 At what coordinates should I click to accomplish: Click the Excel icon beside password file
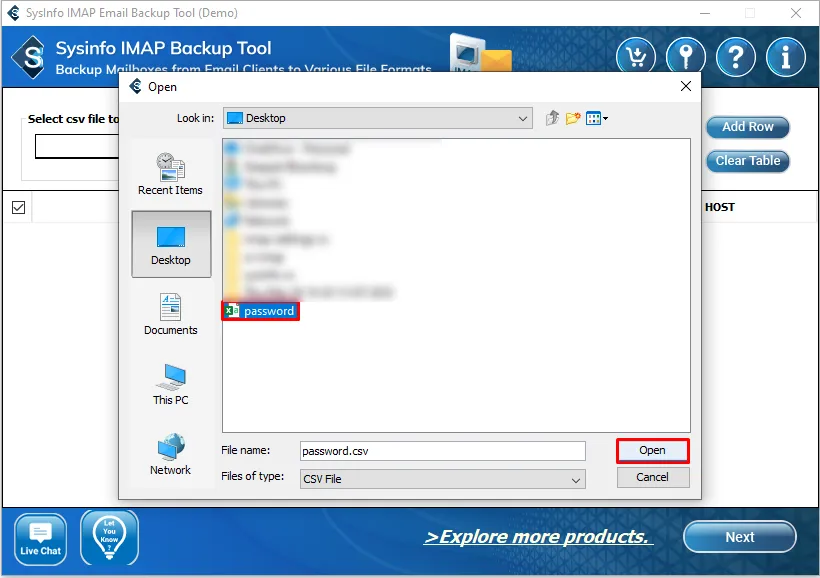coord(232,311)
